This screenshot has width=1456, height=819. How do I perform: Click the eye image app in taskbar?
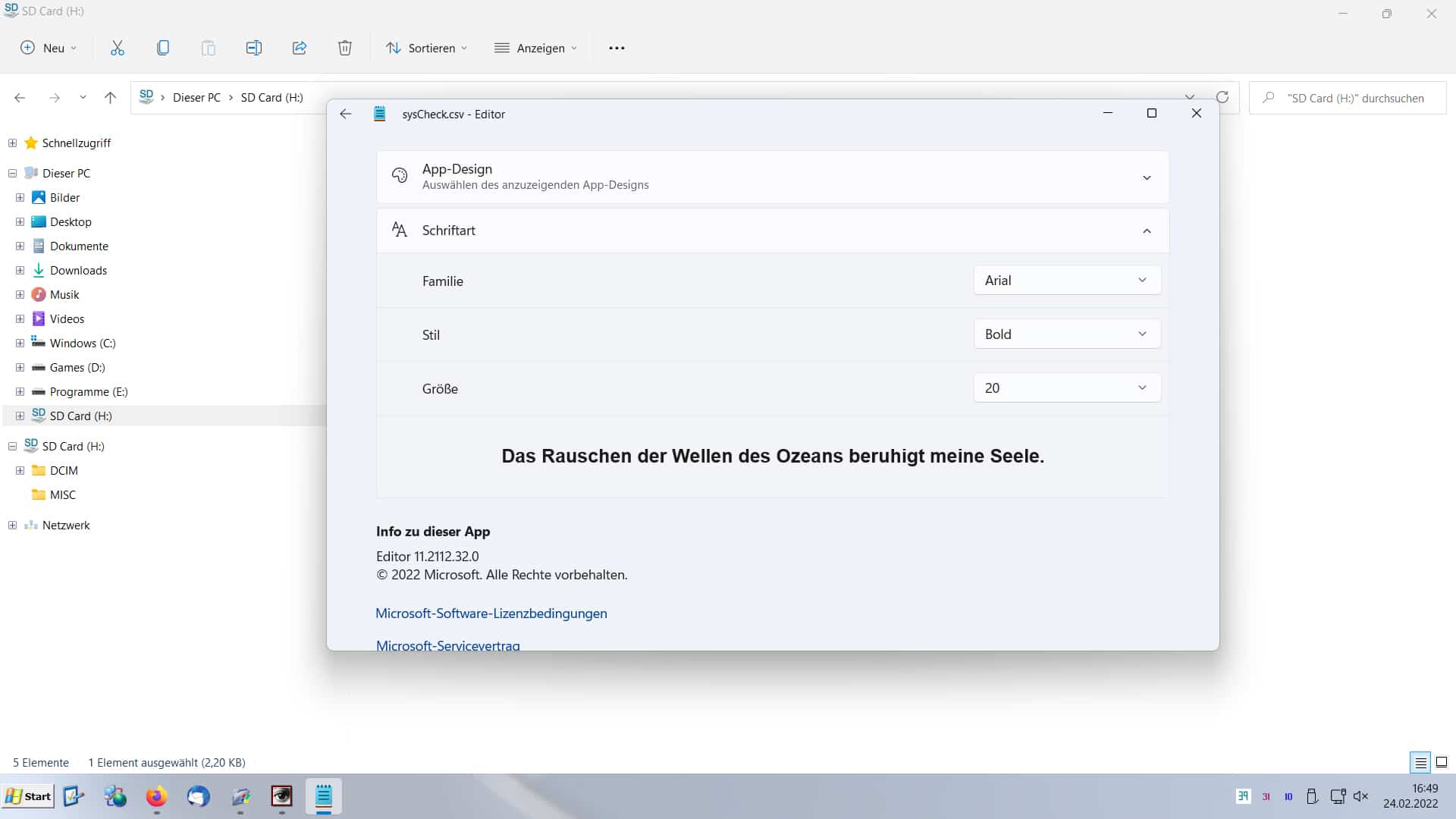(281, 796)
